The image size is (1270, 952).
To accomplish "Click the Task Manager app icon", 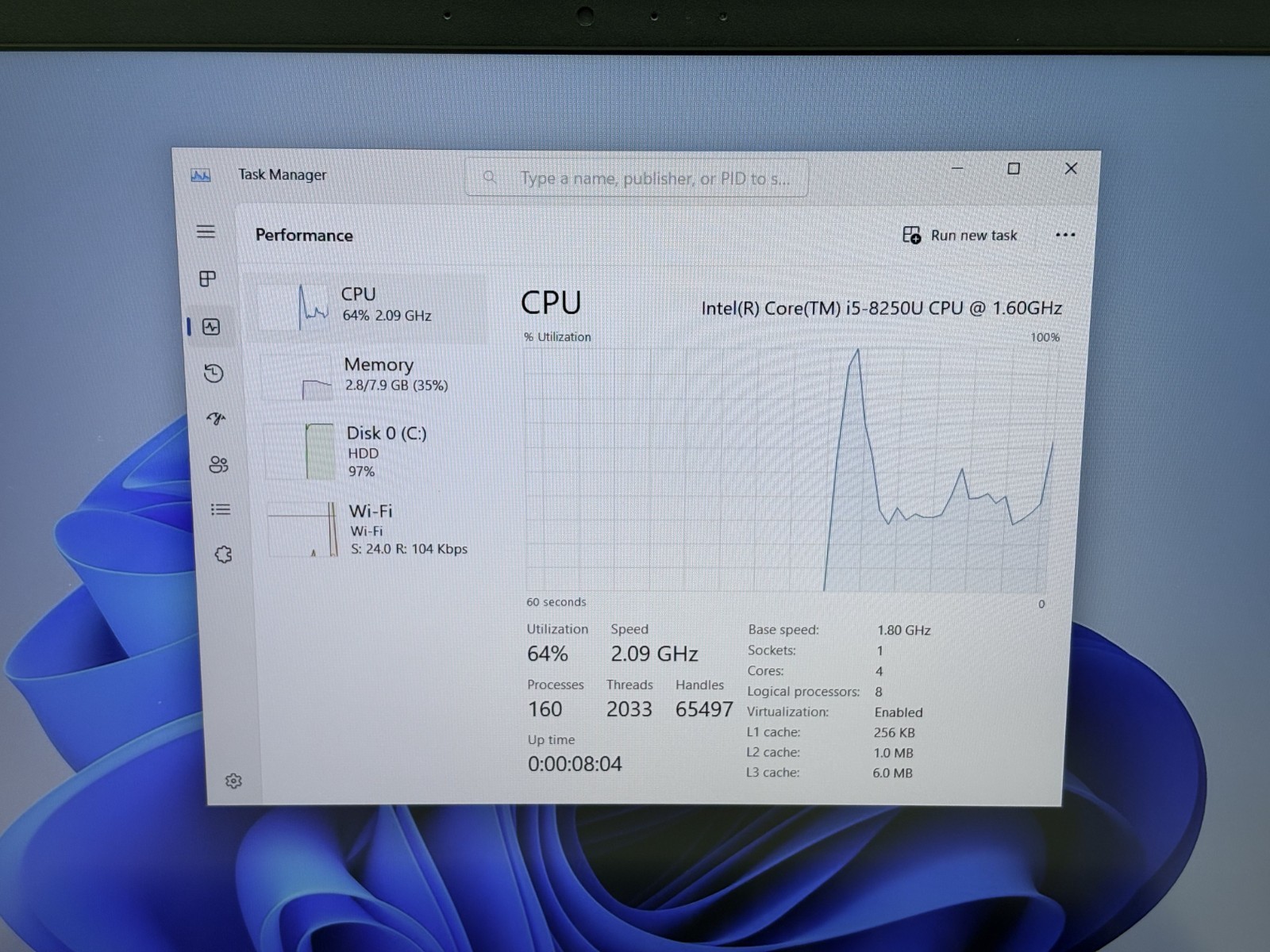I will (201, 175).
